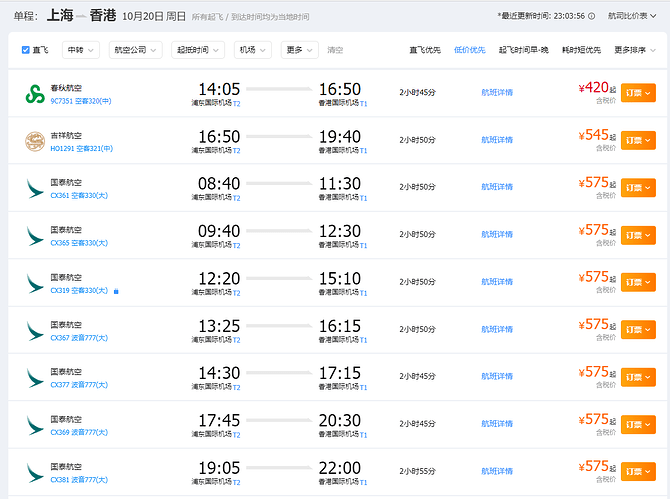Click Cathay Pacific logo for flight CX361
Screen dimensions: 670x499
[35, 188]
